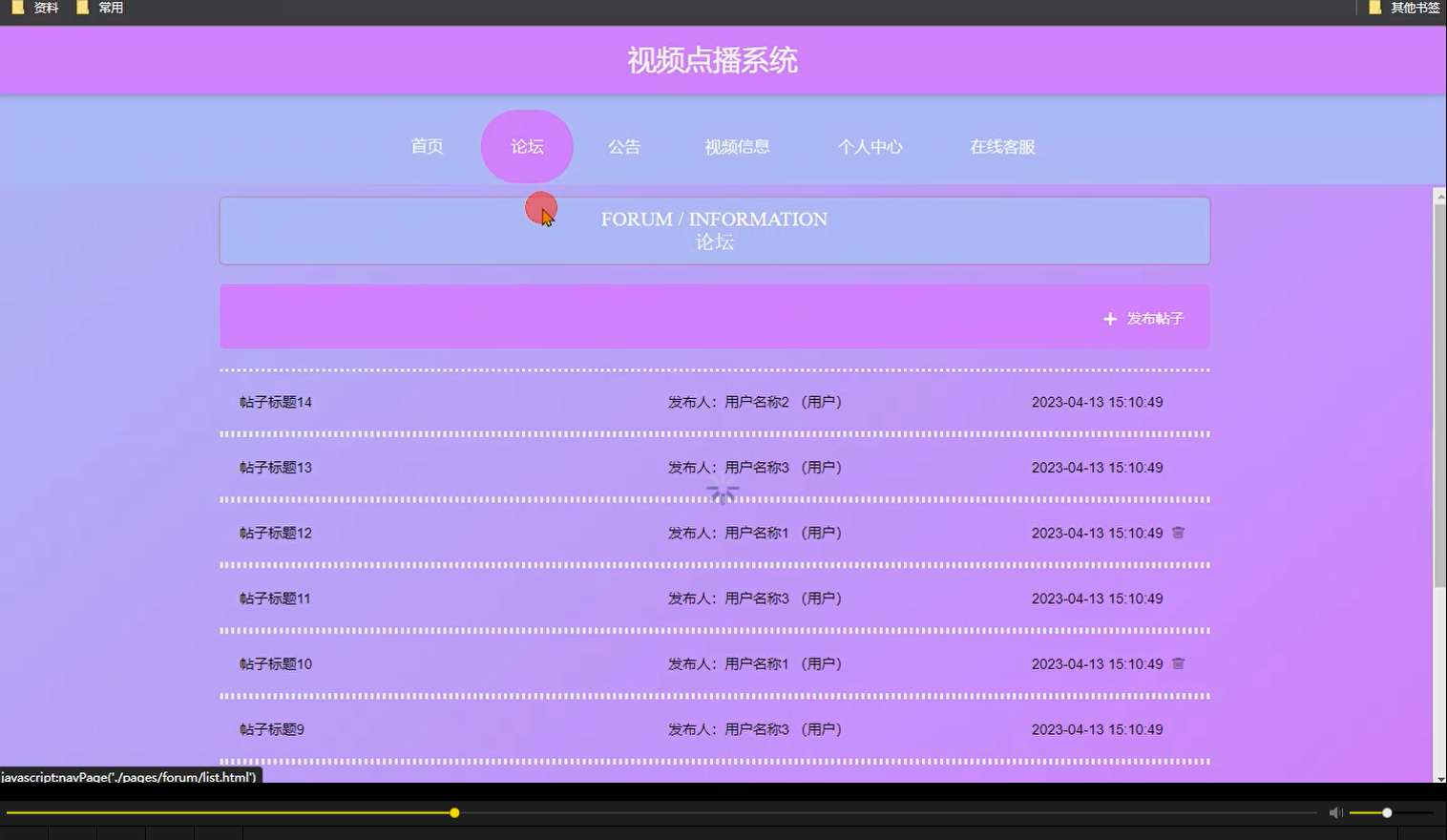
Task: Select the 论坛 navigation tab
Action: pos(526,146)
